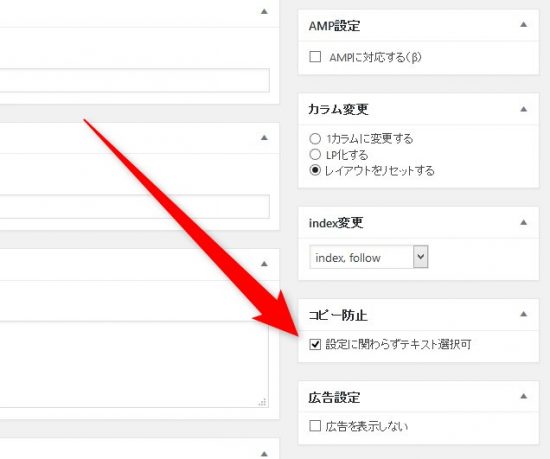Select the 1カラムに変更する radio button
The image size is (550, 459).
[315, 139]
